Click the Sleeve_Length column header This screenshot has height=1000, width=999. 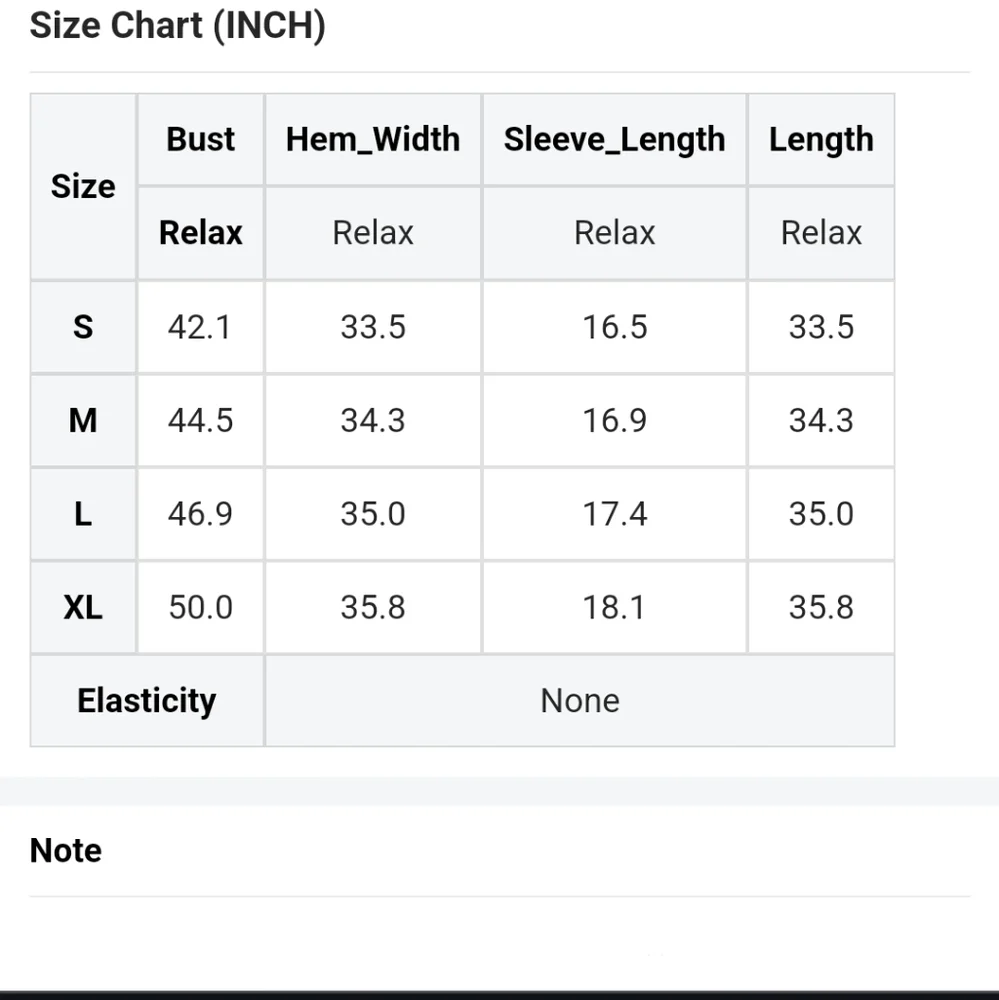point(614,140)
